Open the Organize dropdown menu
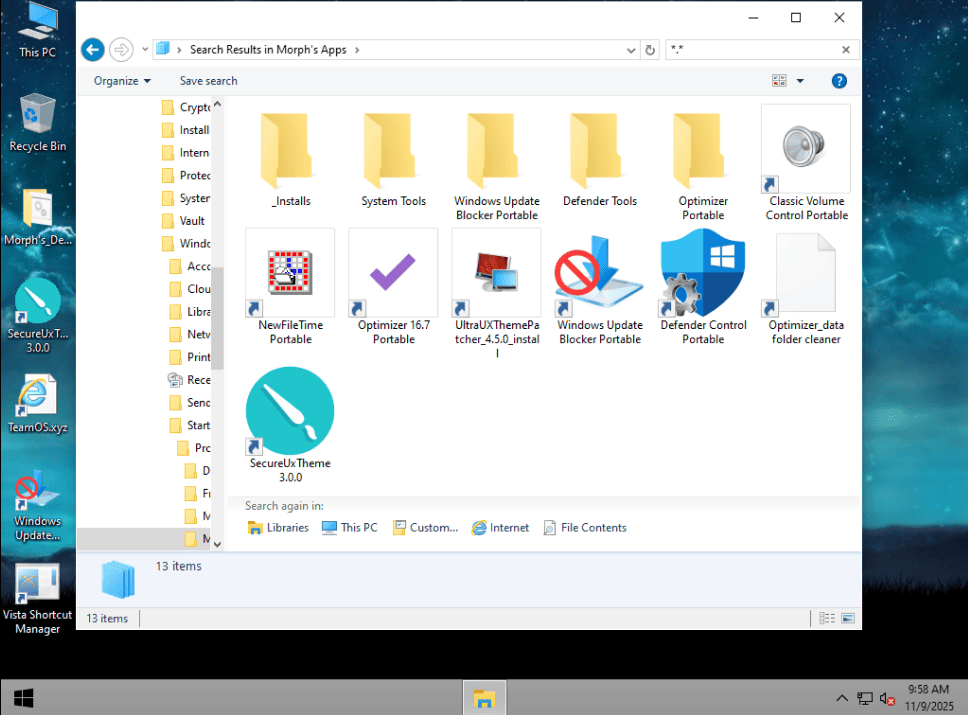 click(122, 81)
